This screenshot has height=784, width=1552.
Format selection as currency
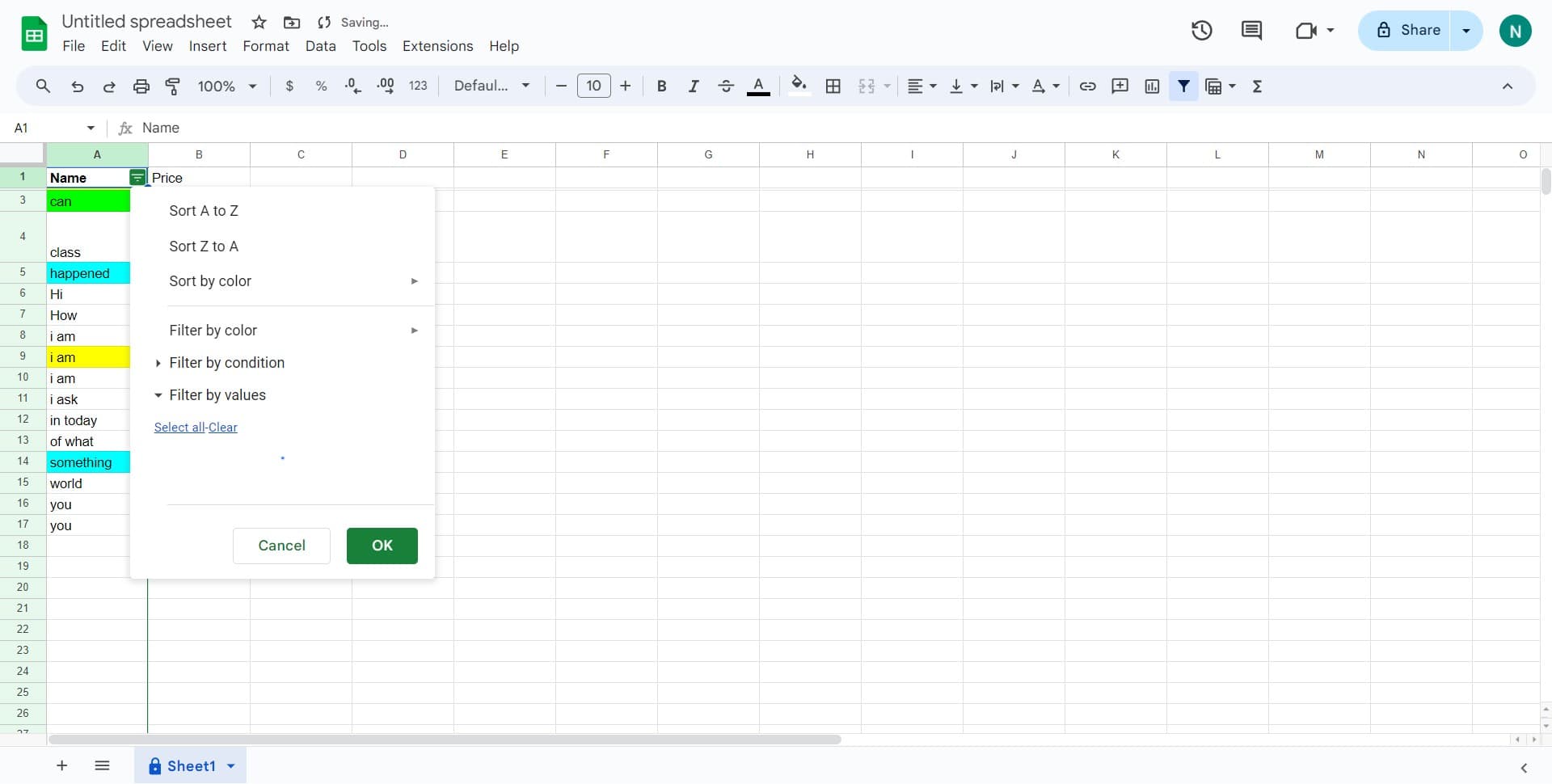coord(290,86)
